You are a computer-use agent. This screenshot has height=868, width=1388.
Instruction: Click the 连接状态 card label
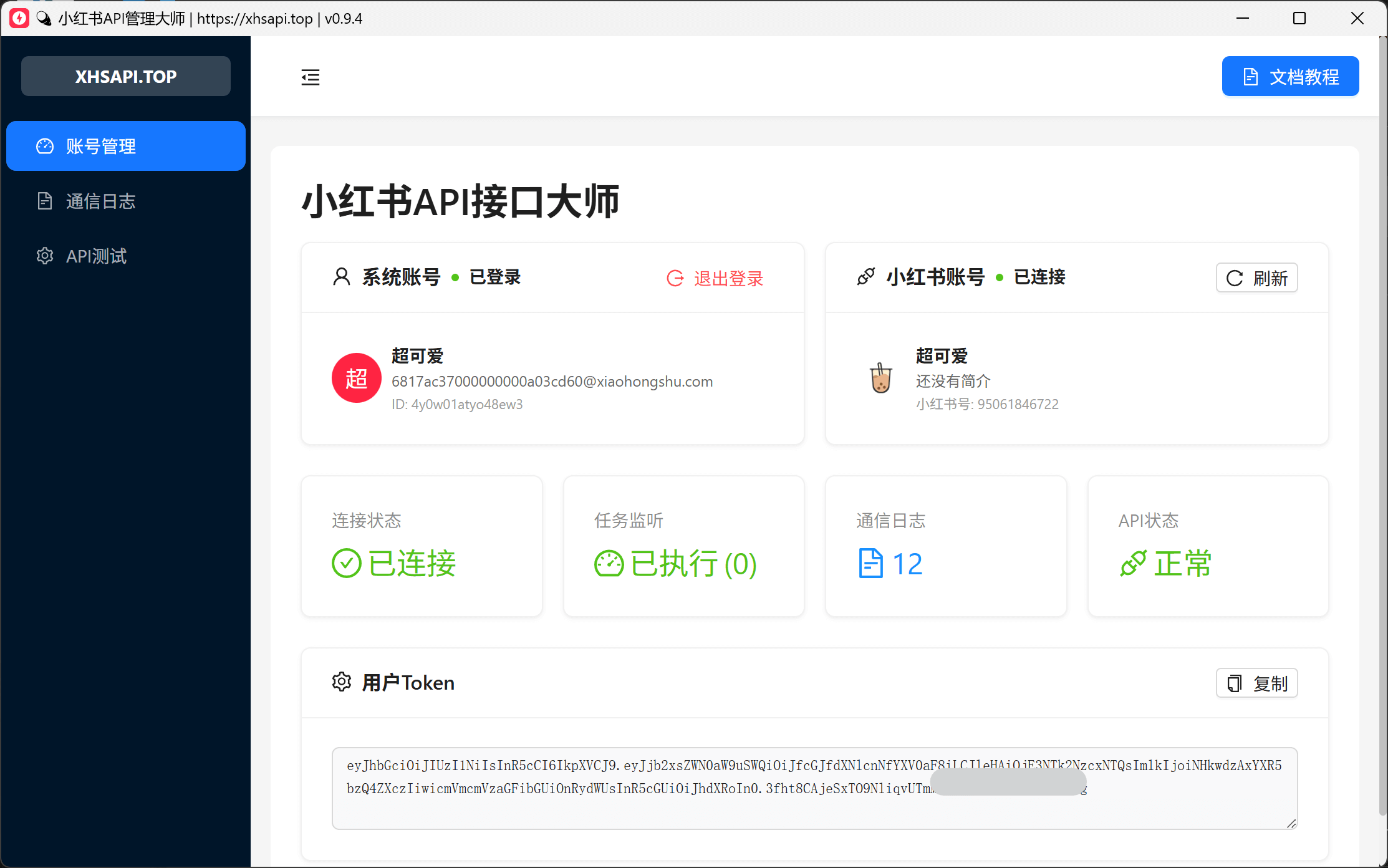tap(367, 520)
